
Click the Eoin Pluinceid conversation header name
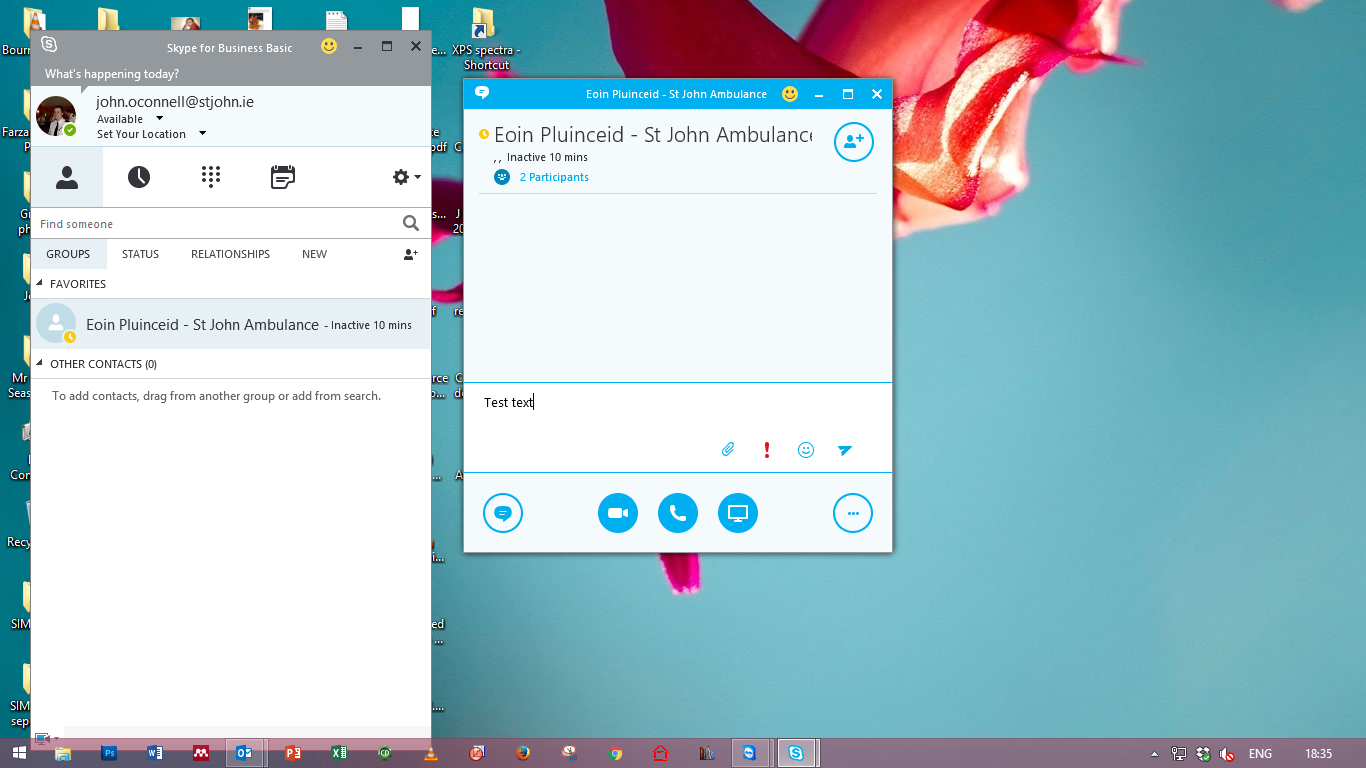coord(652,134)
